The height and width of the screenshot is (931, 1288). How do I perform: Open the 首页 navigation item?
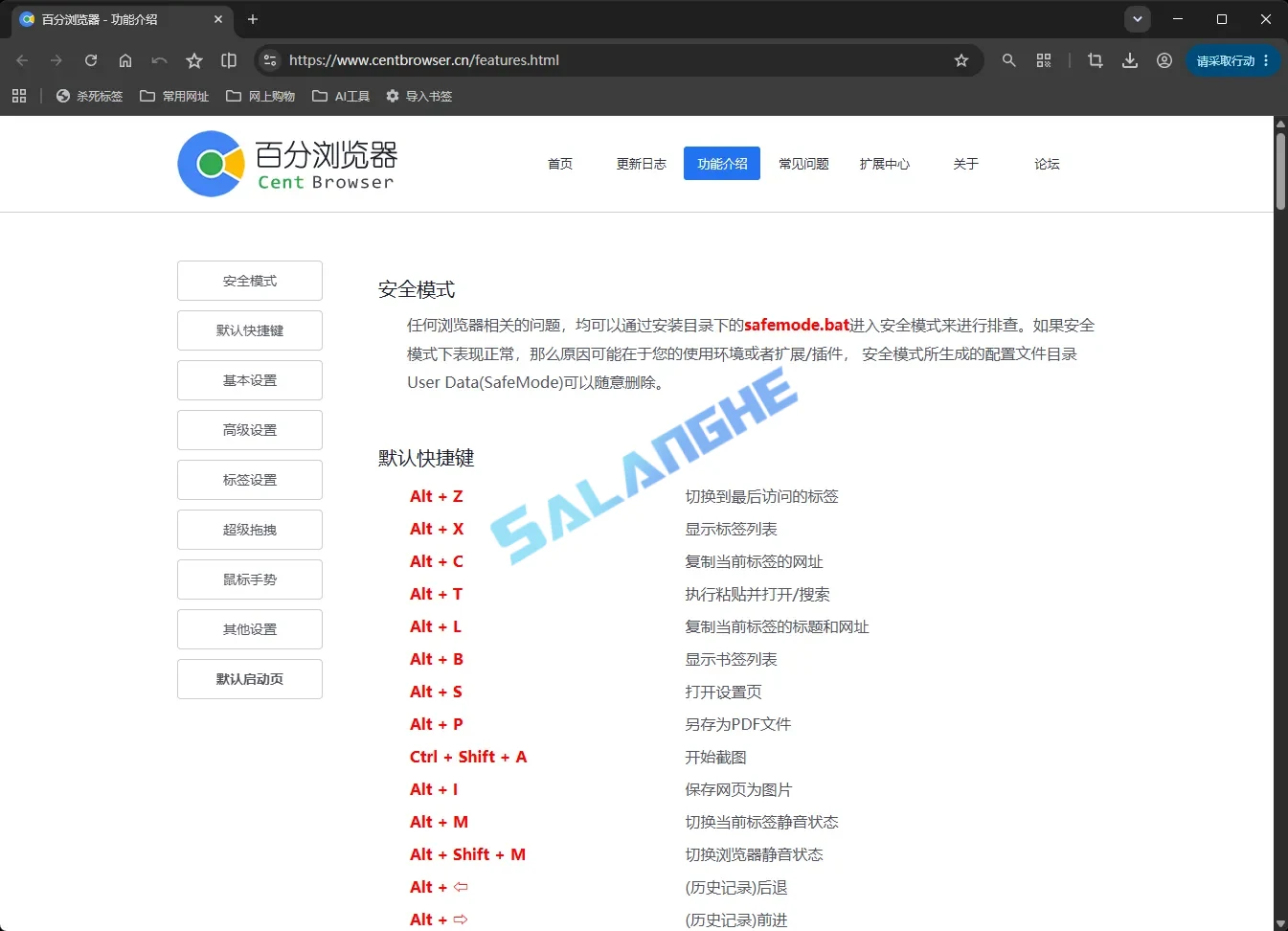pyautogui.click(x=560, y=164)
